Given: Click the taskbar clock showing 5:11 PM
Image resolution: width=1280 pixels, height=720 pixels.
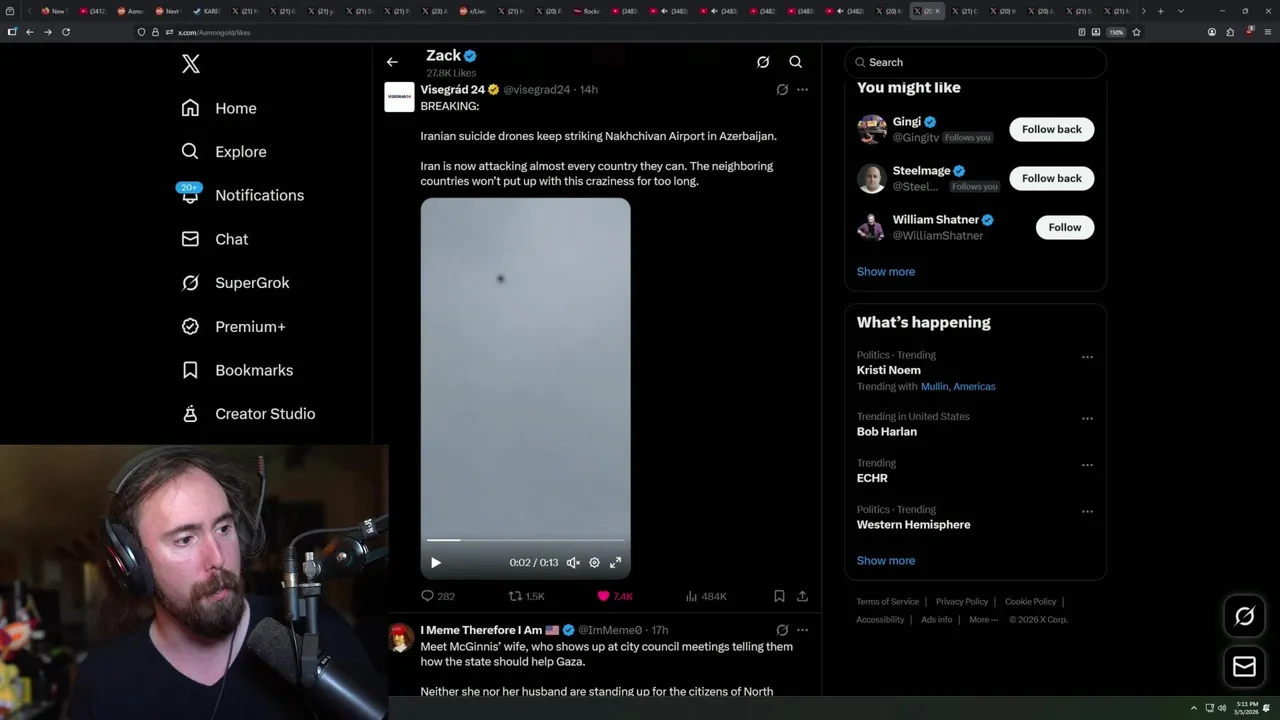Looking at the screenshot, I should (1246, 708).
